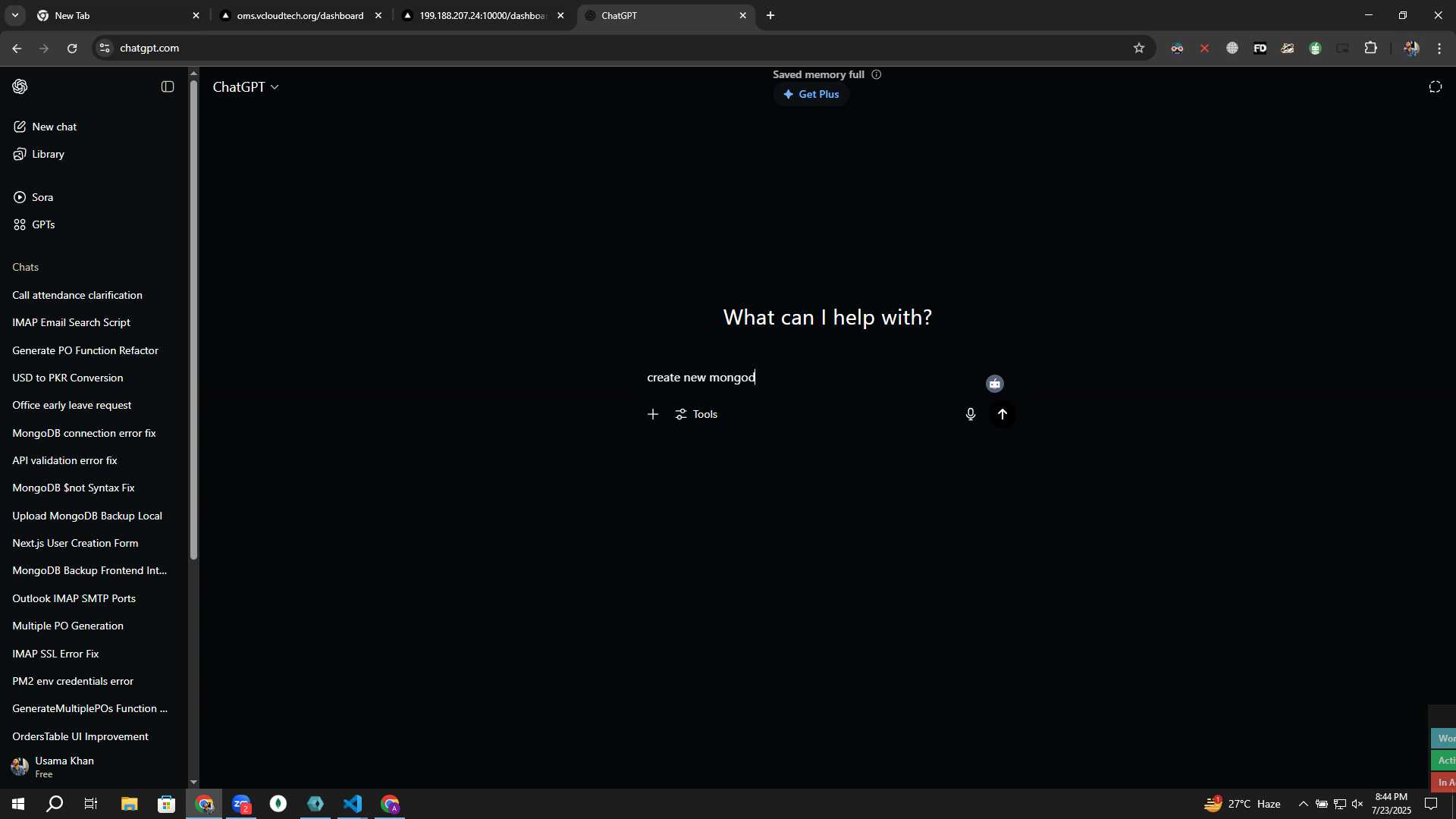Viewport: 1456px width, 819px height.
Task: Open Sora from the sidebar
Action: [x=34, y=197]
